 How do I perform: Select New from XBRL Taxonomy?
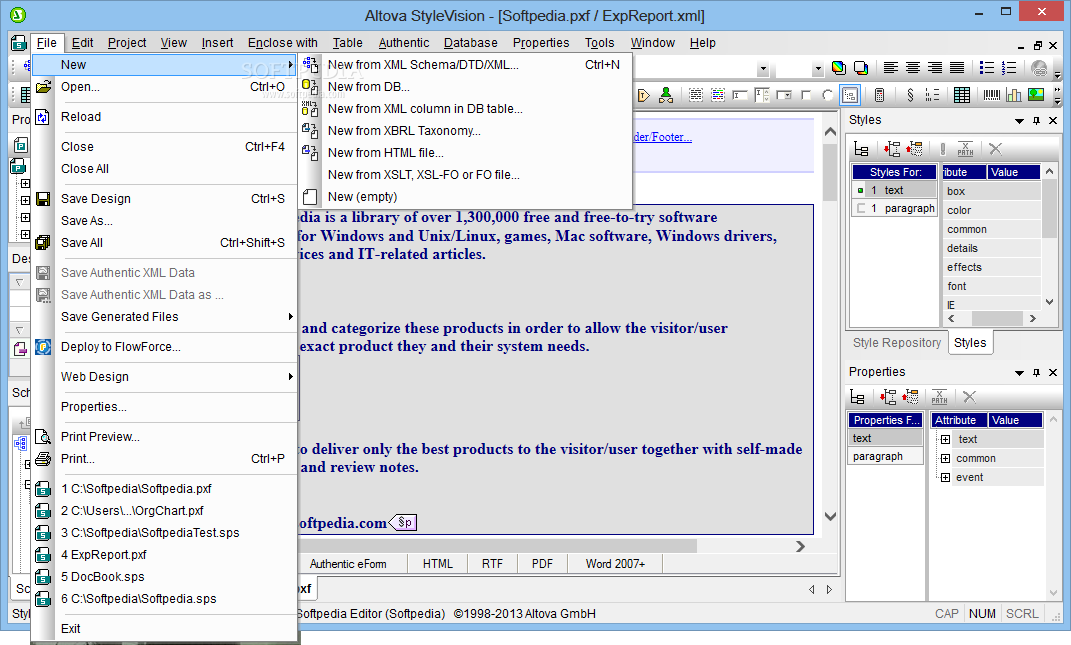pyautogui.click(x=464, y=131)
